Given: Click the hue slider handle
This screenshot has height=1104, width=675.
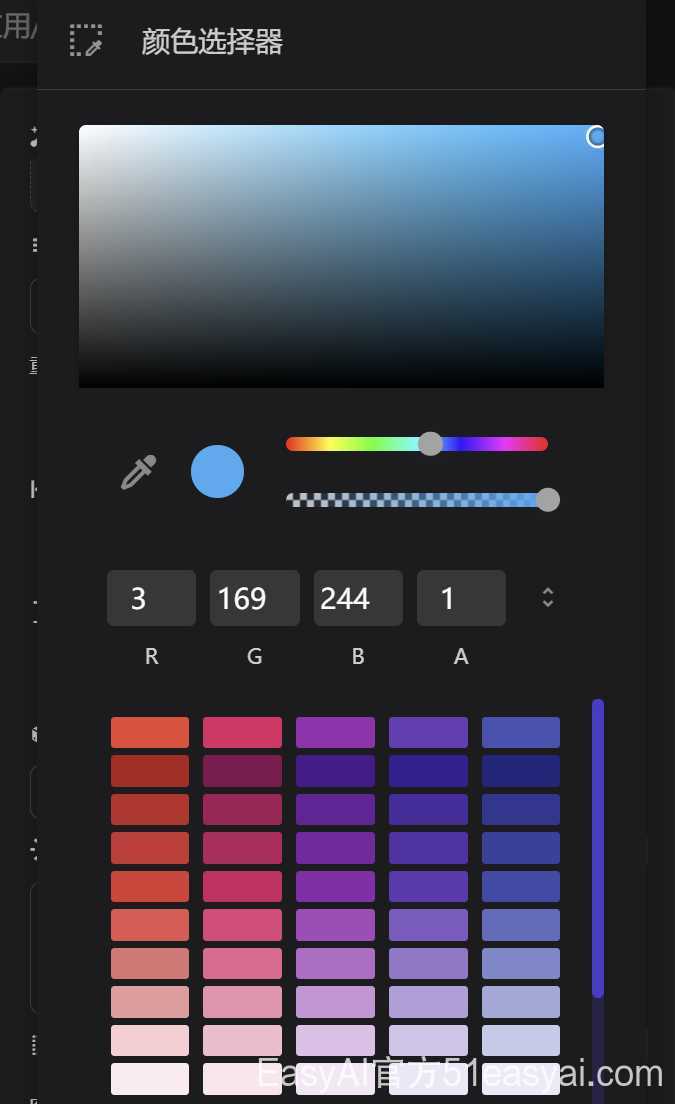Looking at the screenshot, I should pyautogui.click(x=430, y=444).
